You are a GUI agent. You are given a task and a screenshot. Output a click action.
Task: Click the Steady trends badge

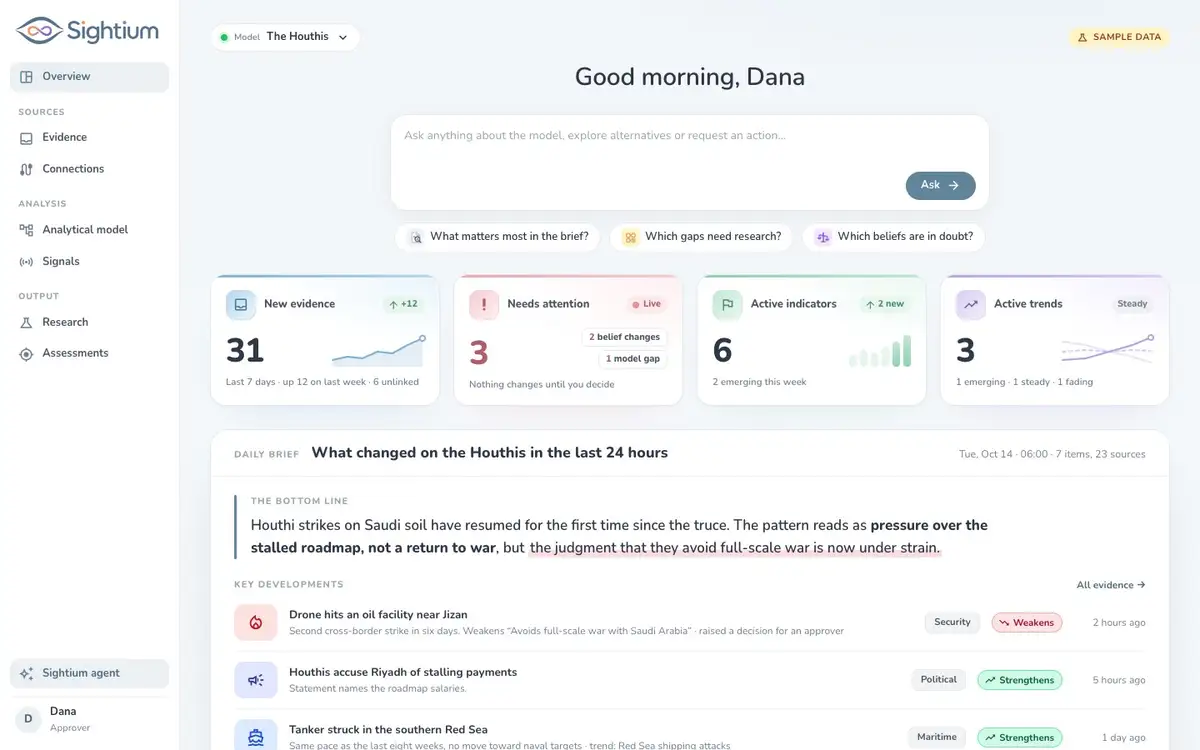pyautogui.click(x=1132, y=304)
